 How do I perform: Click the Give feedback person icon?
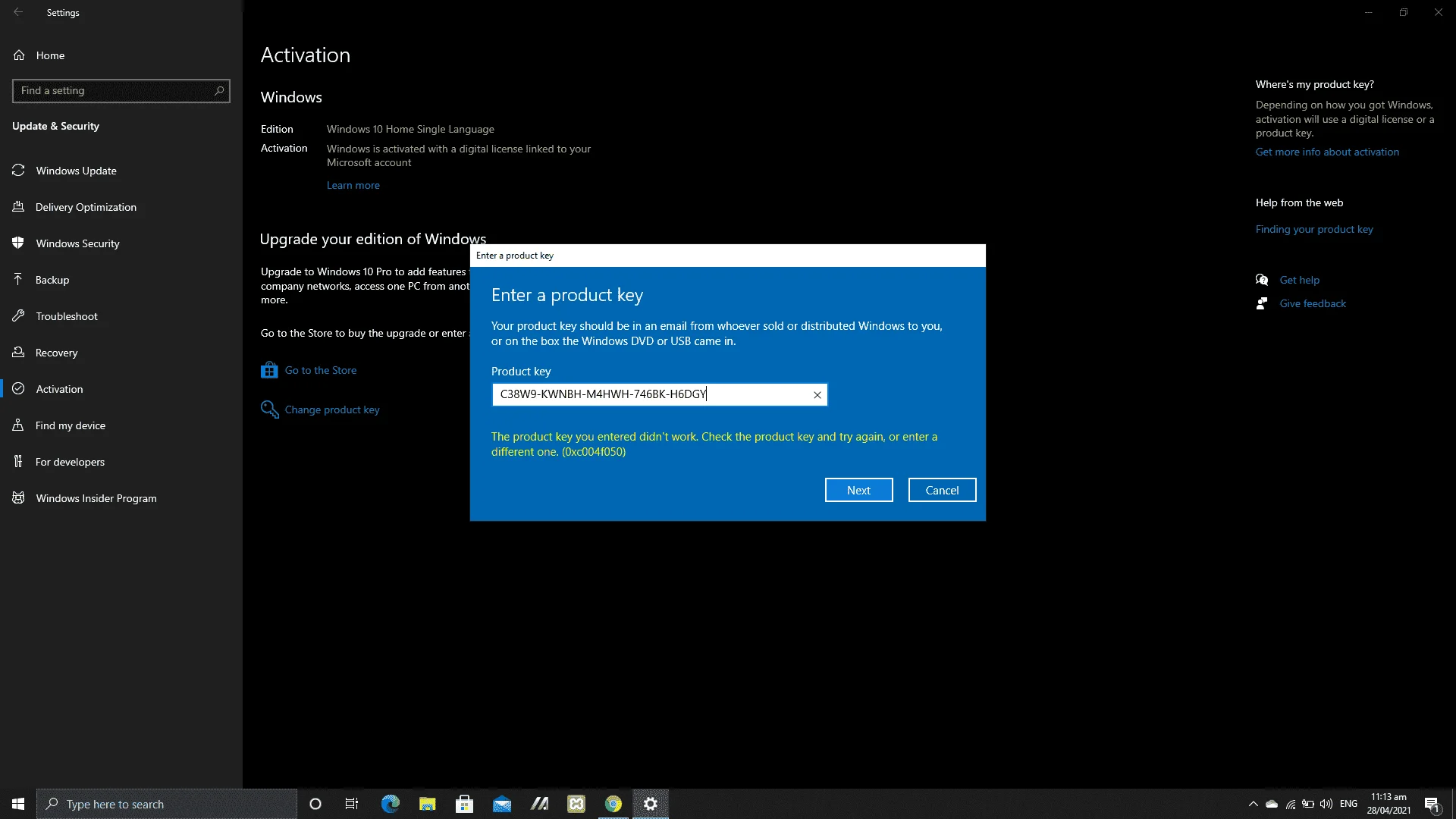pyautogui.click(x=1262, y=303)
